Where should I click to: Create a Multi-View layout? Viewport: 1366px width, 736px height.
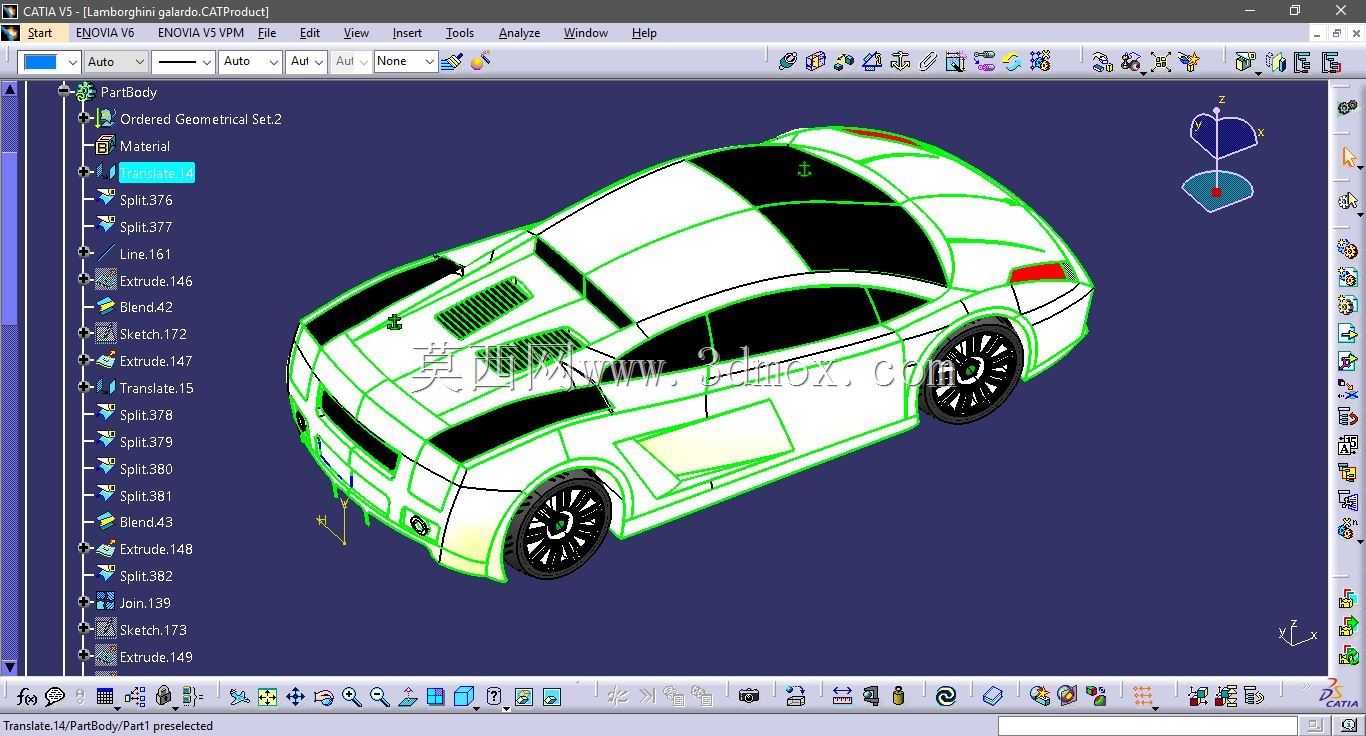[x=435, y=697]
